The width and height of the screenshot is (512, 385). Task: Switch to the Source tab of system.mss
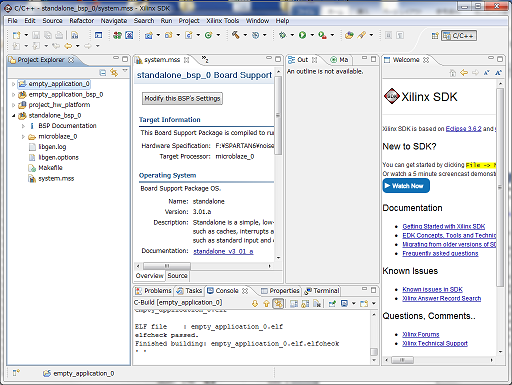coord(177,276)
